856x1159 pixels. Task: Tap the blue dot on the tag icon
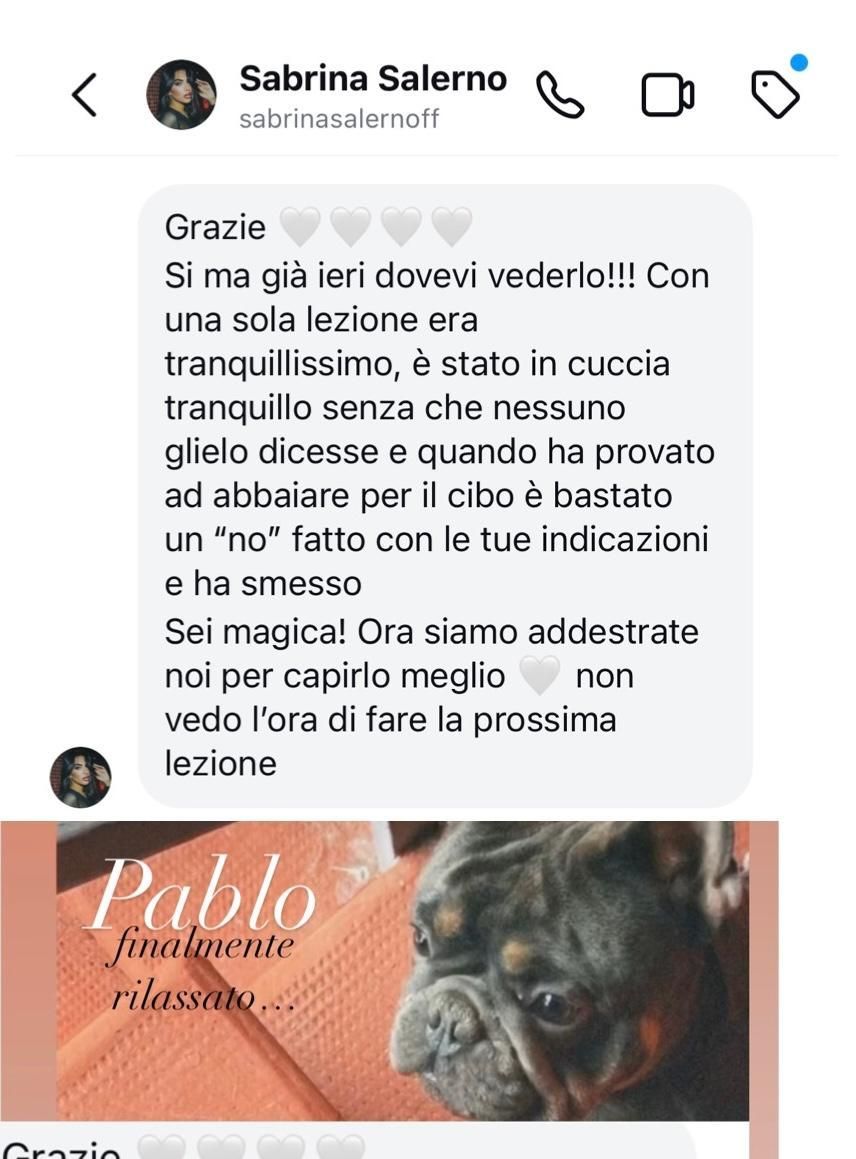click(x=798, y=63)
